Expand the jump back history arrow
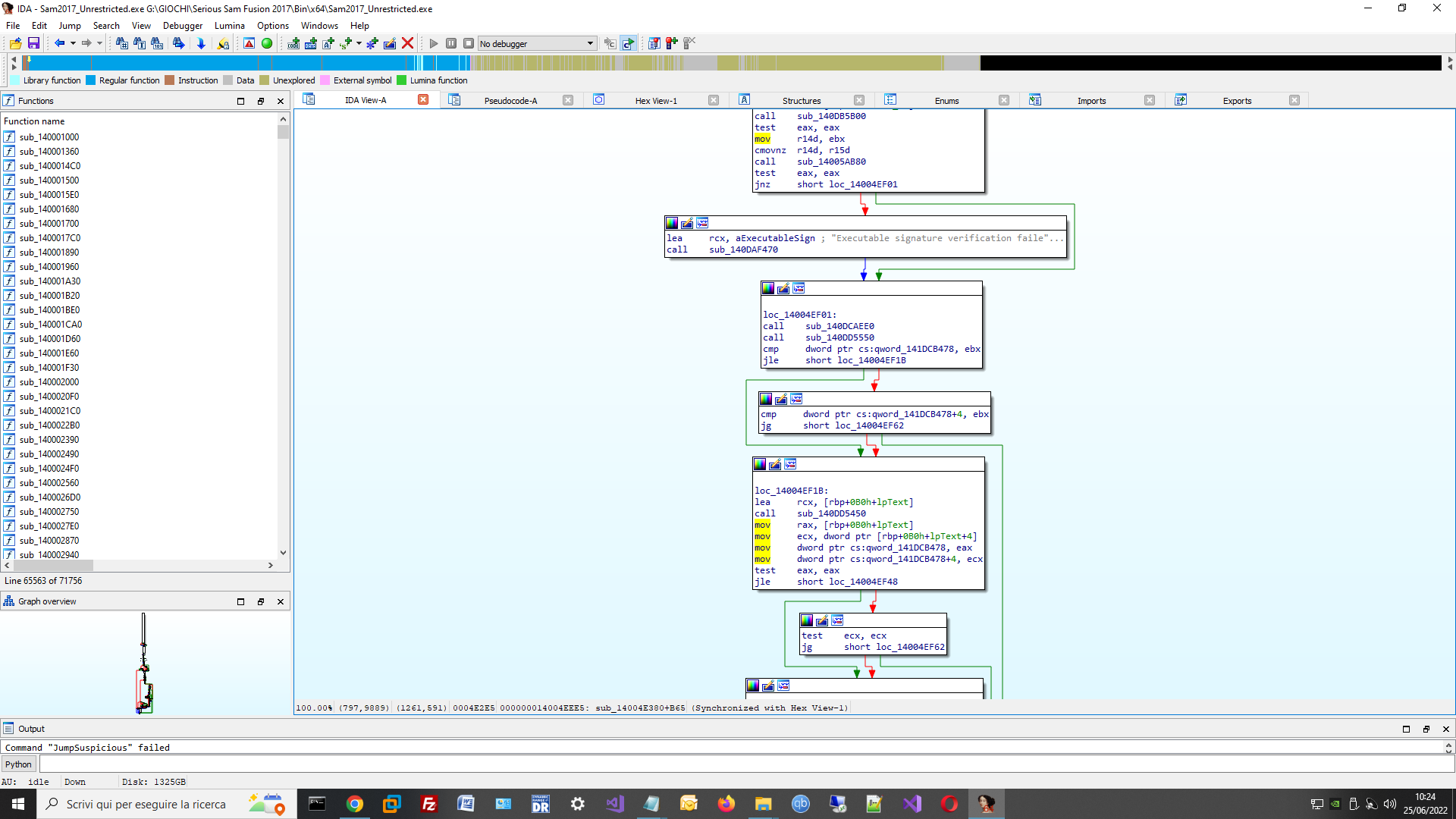 point(73,43)
